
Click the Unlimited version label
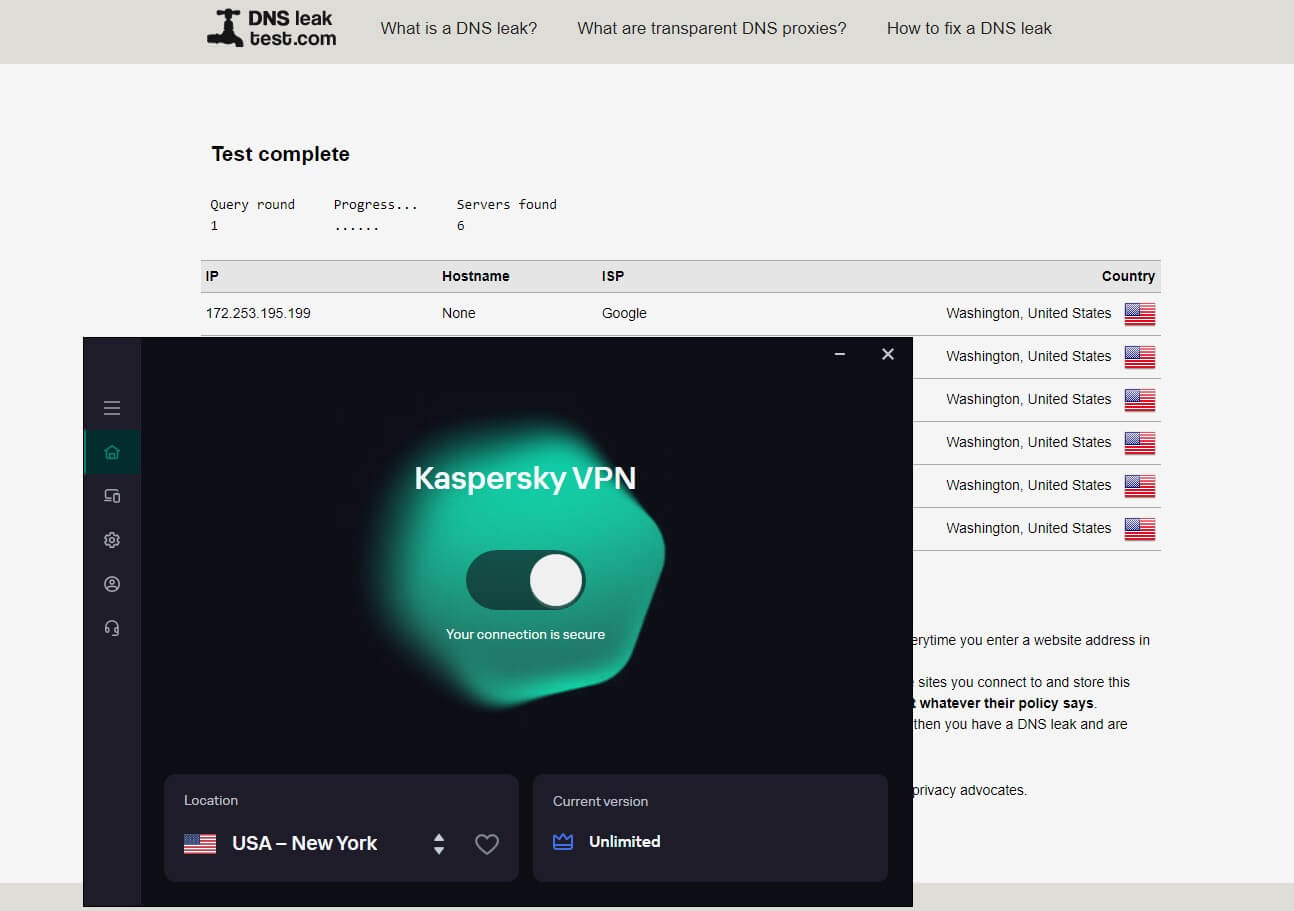click(x=625, y=842)
